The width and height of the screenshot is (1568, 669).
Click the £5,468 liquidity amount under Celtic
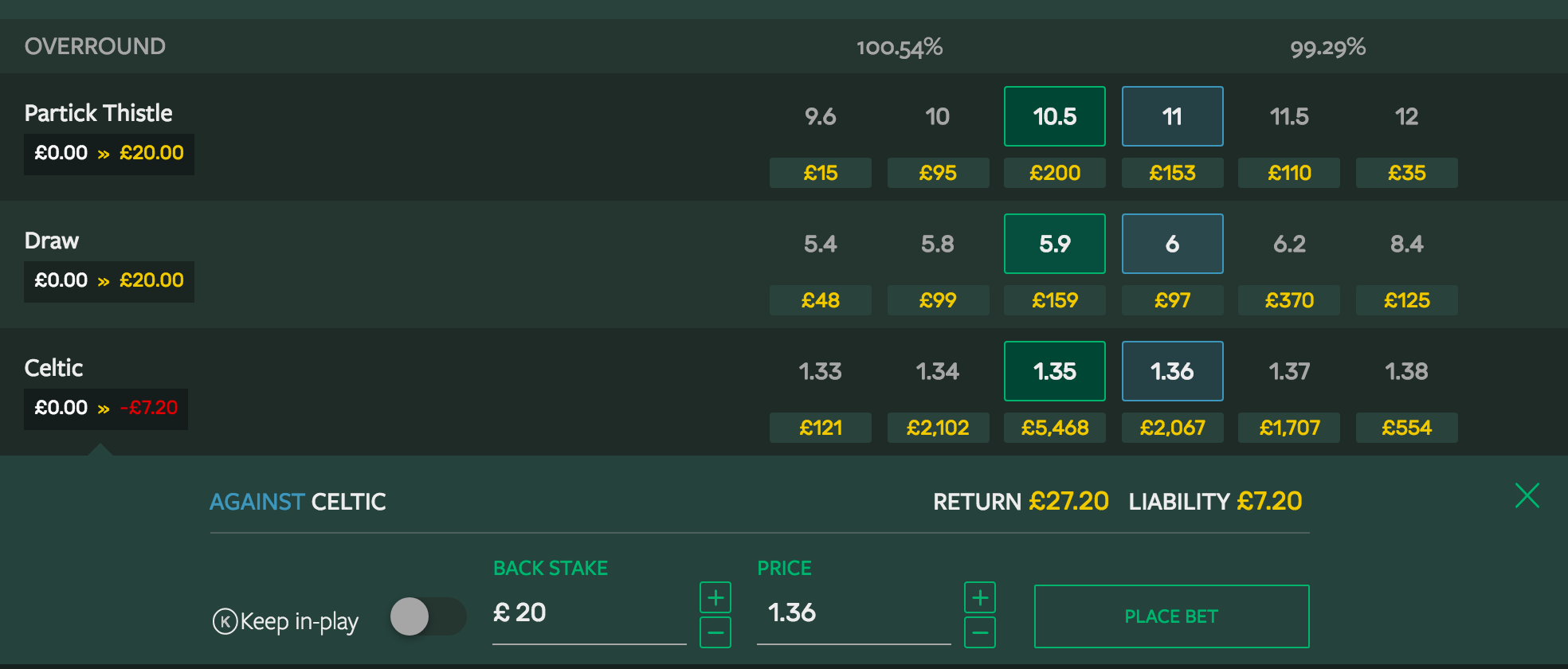1054,428
